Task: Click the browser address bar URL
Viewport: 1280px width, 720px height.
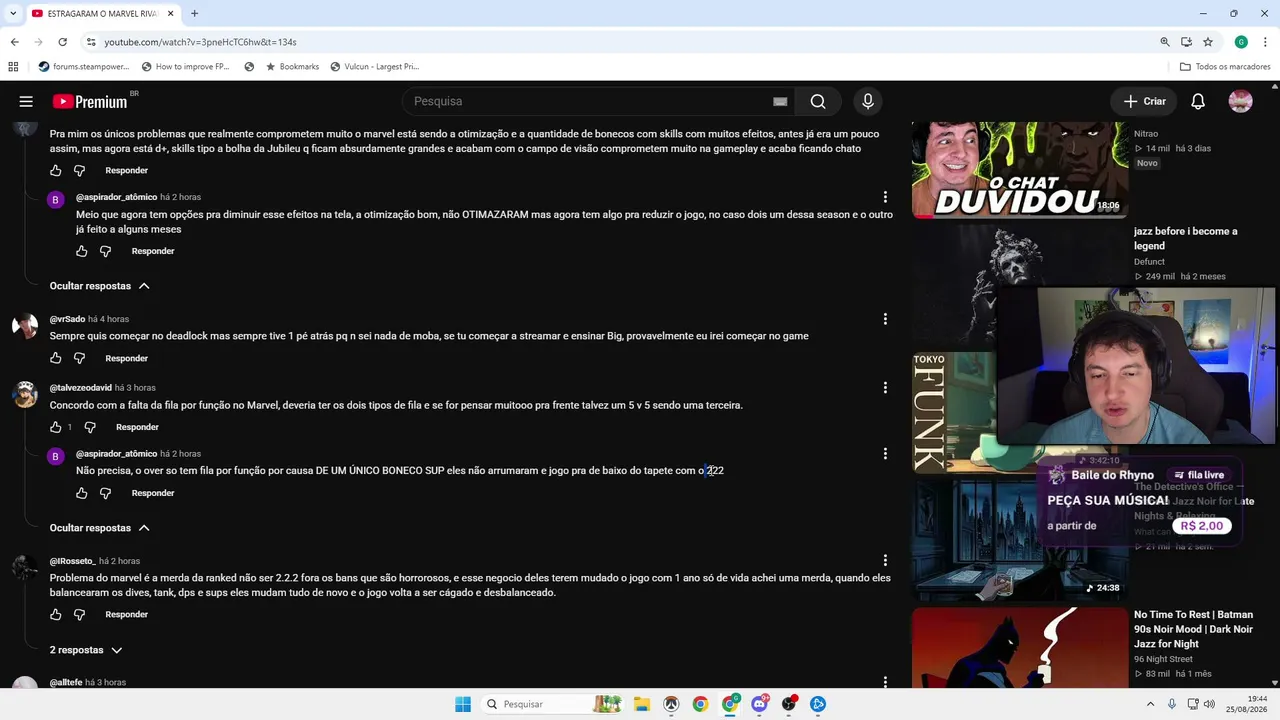Action: pyautogui.click(x=200, y=42)
